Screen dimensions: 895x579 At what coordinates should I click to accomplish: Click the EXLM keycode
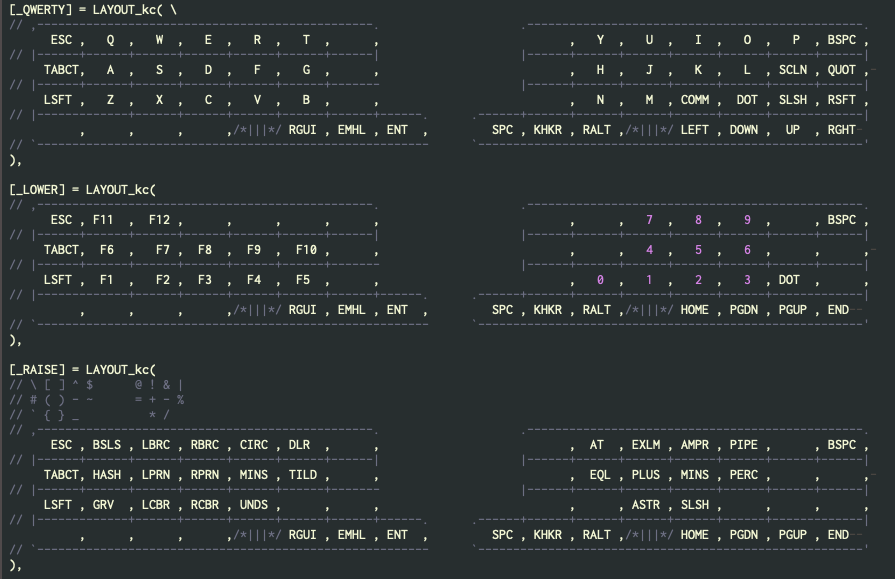pyautogui.click(x=646, y=445)
